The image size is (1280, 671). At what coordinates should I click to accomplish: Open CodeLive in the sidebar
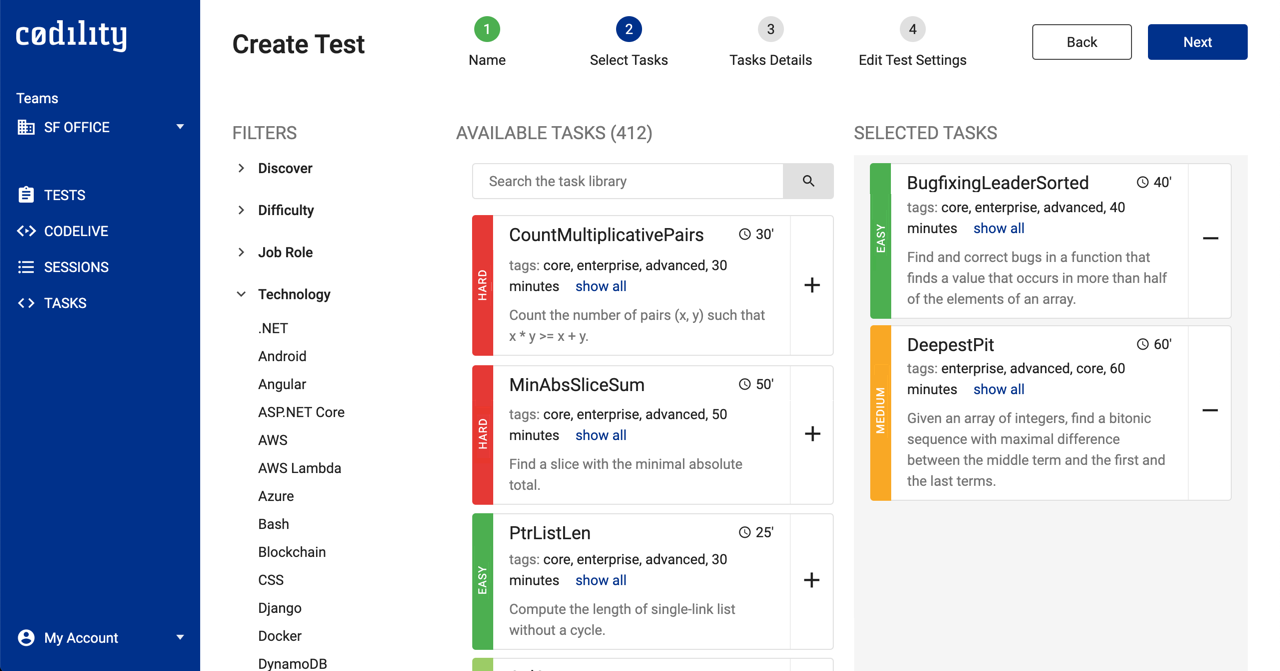pos(75,231)
